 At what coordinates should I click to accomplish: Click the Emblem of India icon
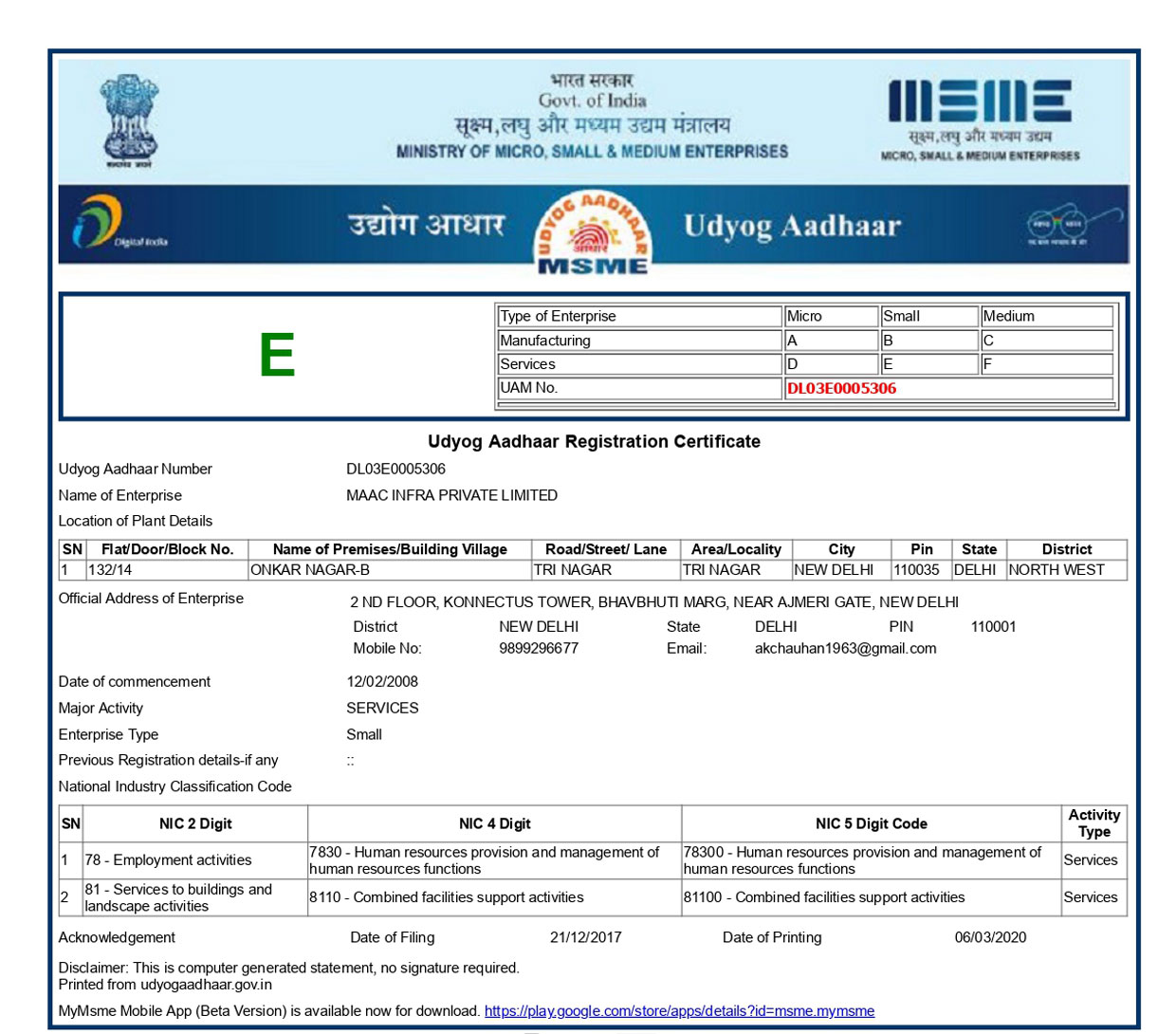130,120
